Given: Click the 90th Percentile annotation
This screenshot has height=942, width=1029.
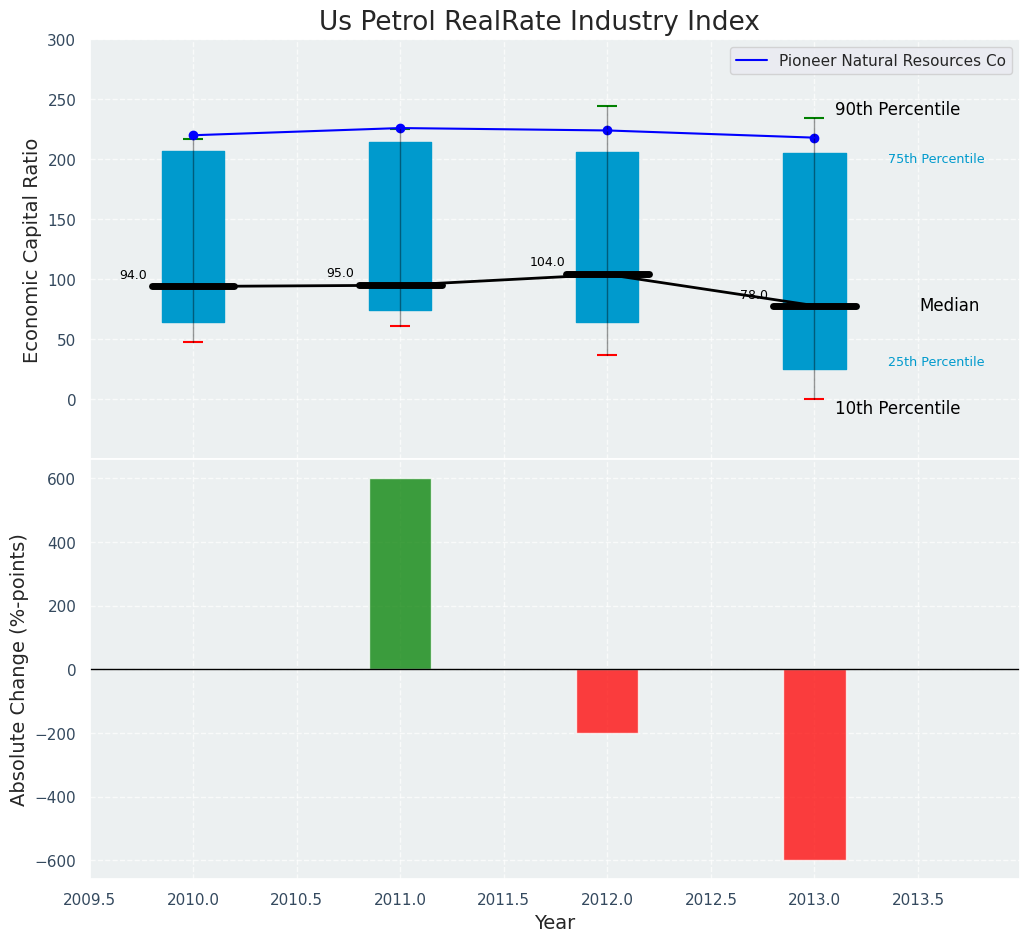Looking at the screenshot, I should click(897, 110).
